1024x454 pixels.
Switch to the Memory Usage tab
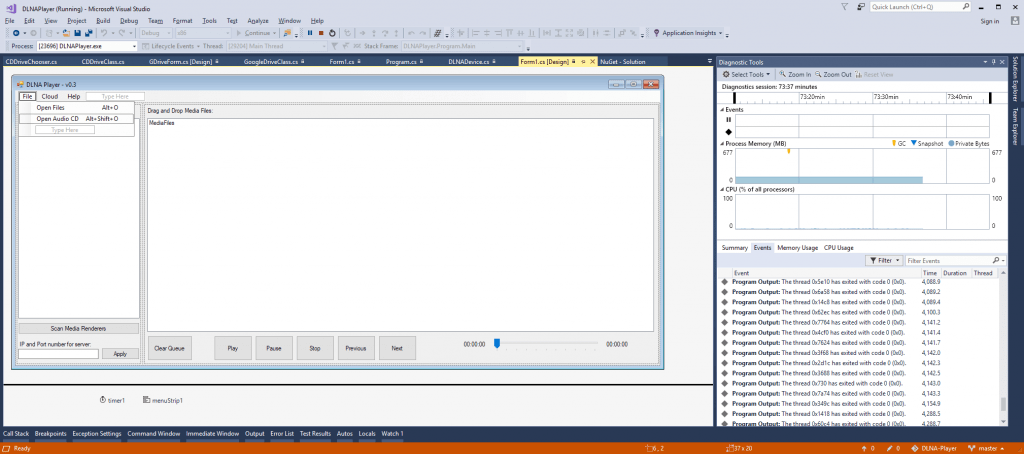(797, 247)
